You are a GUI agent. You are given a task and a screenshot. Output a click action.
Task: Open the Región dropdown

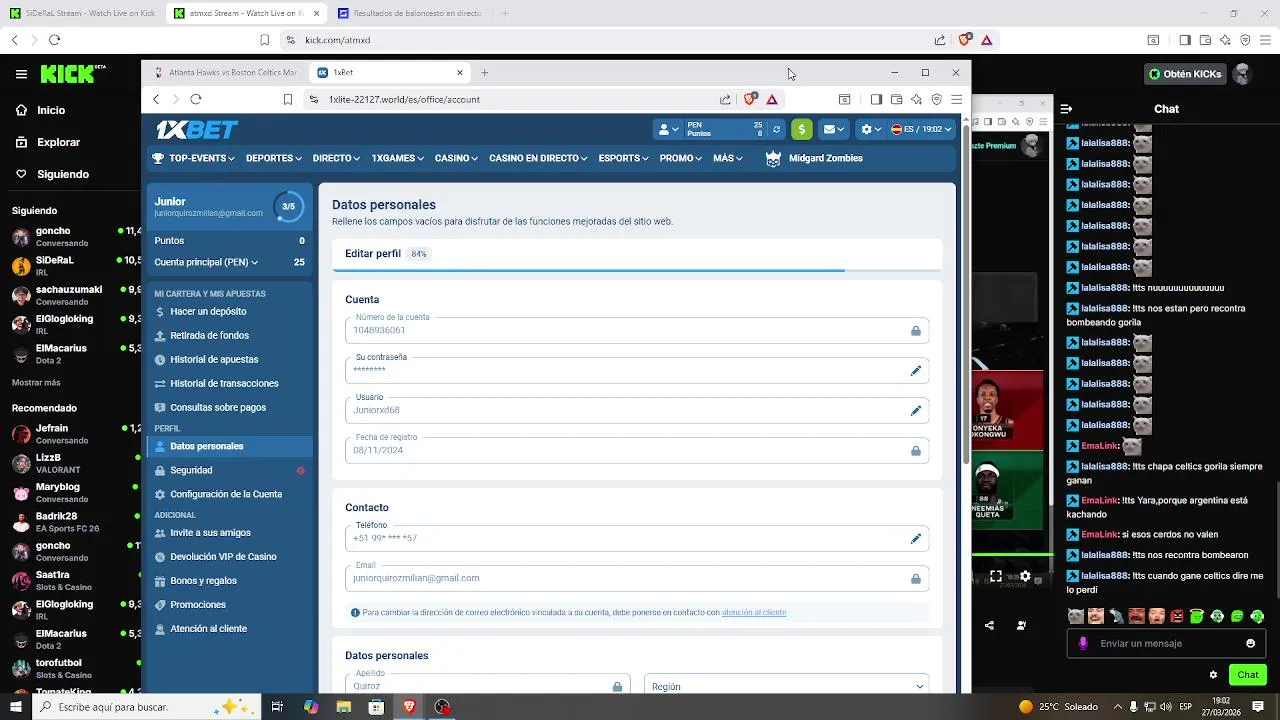point(786,686)
